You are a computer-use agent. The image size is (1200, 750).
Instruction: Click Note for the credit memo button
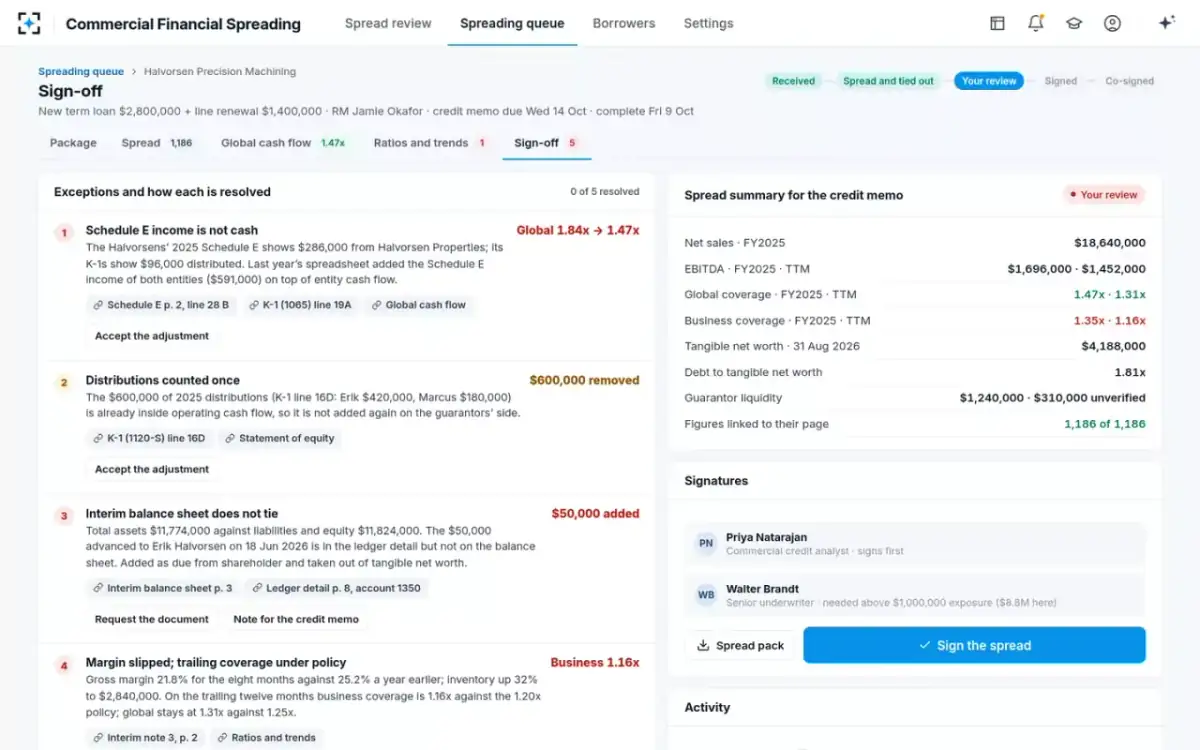coord(296,619)
